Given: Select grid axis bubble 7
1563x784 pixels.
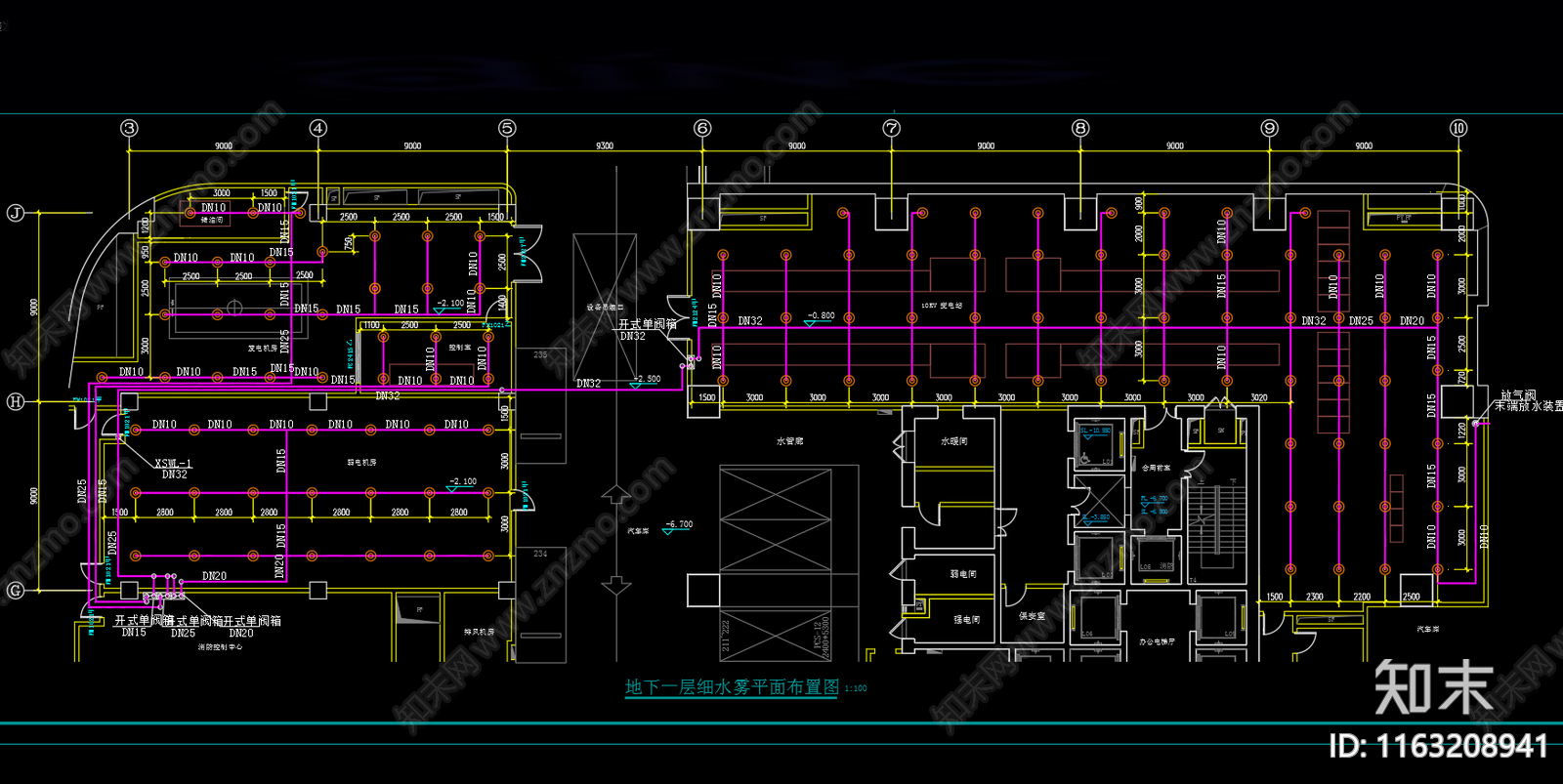Looking at the screenshot, I should coord(891,128).
